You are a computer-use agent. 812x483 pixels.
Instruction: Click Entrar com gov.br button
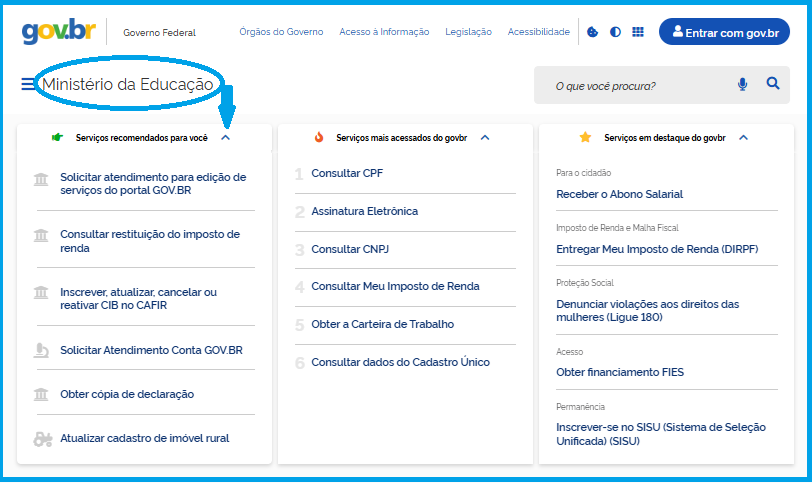point(724,32)
